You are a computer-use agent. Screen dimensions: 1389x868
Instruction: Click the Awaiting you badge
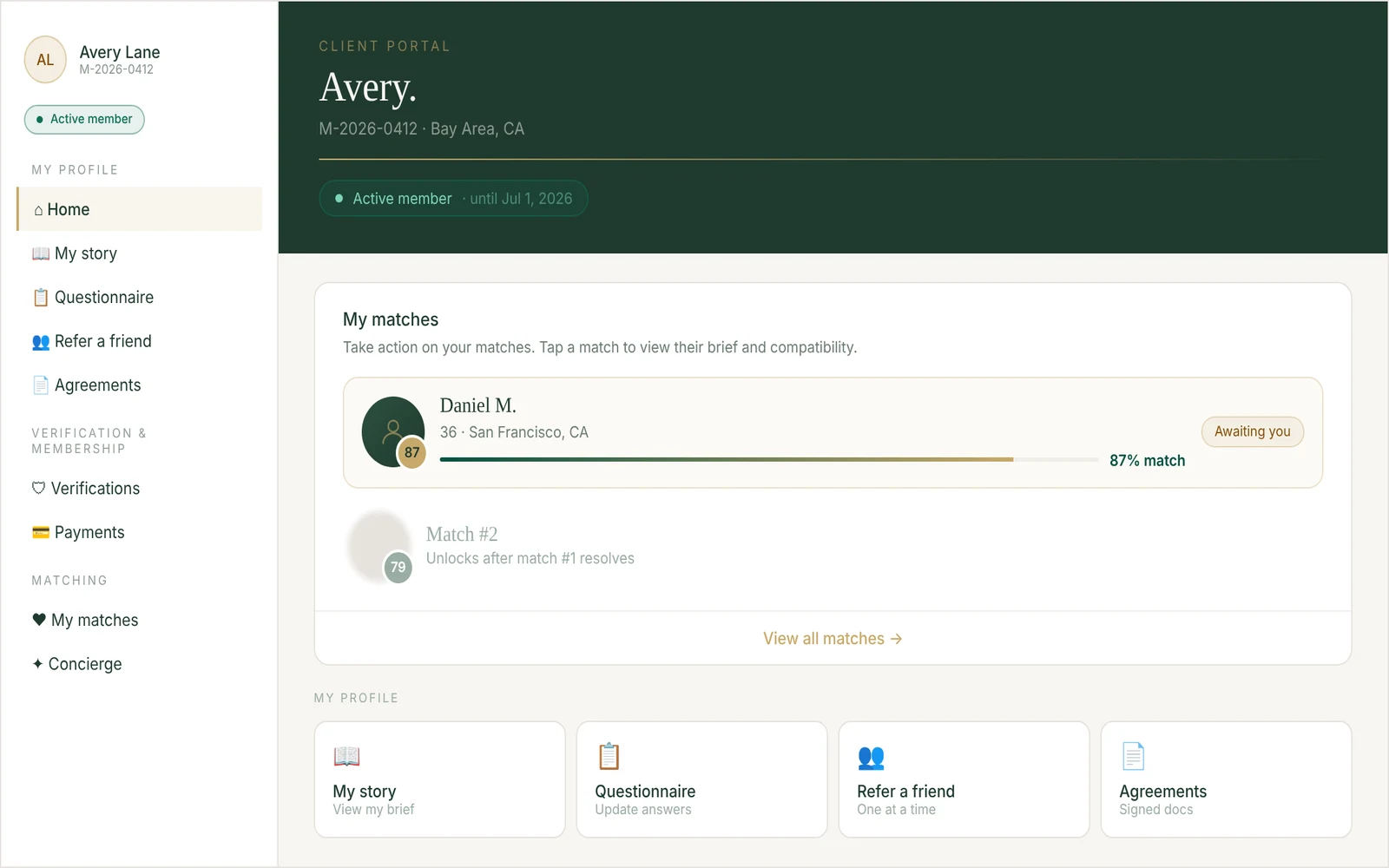1252,431
